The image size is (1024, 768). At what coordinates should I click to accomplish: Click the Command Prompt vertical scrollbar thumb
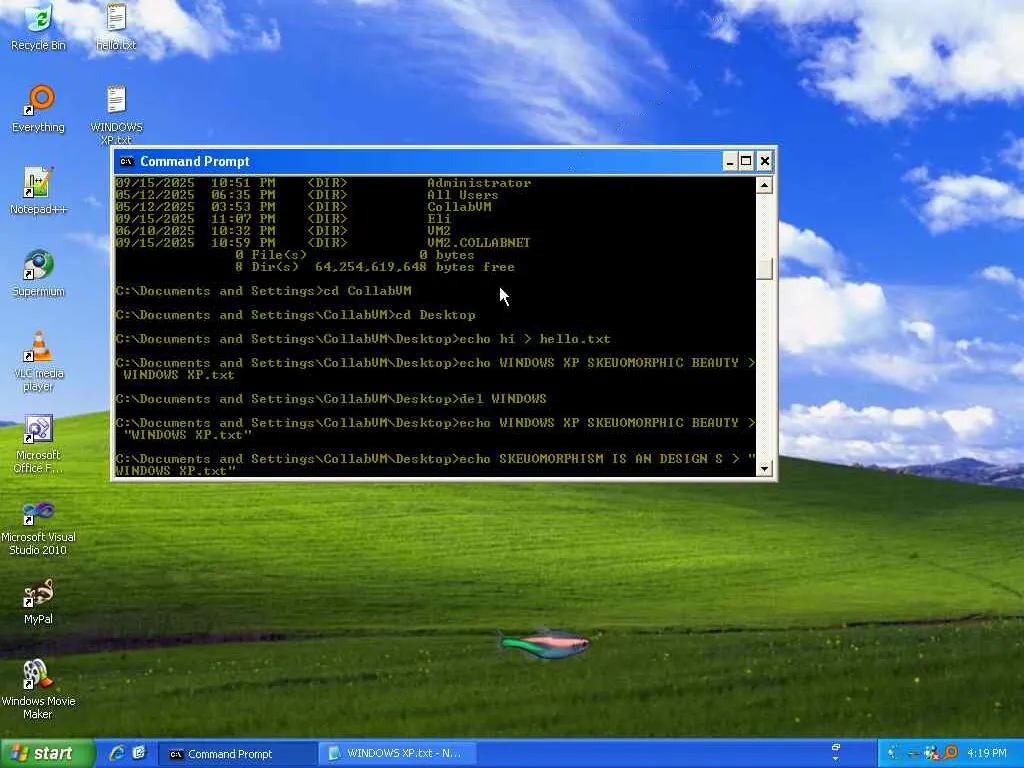click(x=764, y=269)
